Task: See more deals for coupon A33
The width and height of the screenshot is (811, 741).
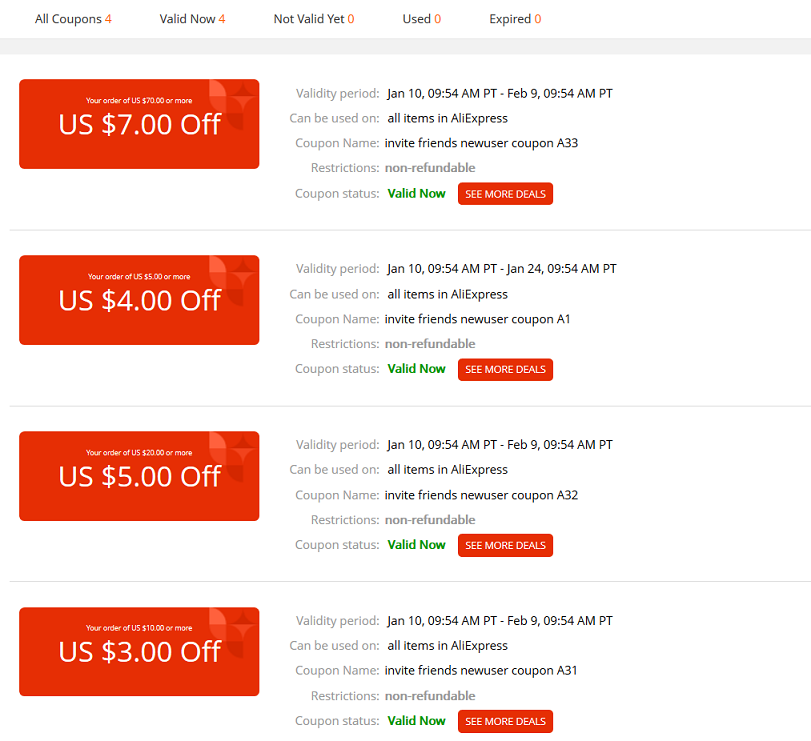Action: 505,194
